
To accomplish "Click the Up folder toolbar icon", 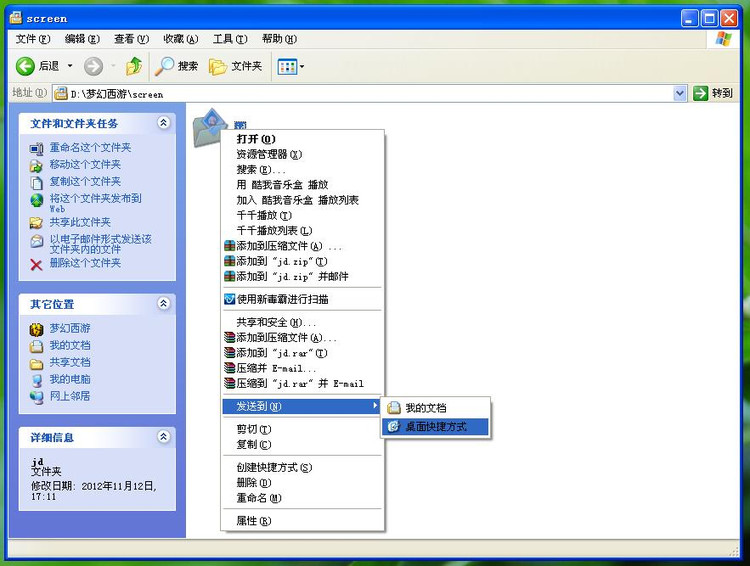I will (x=134, y=66).
